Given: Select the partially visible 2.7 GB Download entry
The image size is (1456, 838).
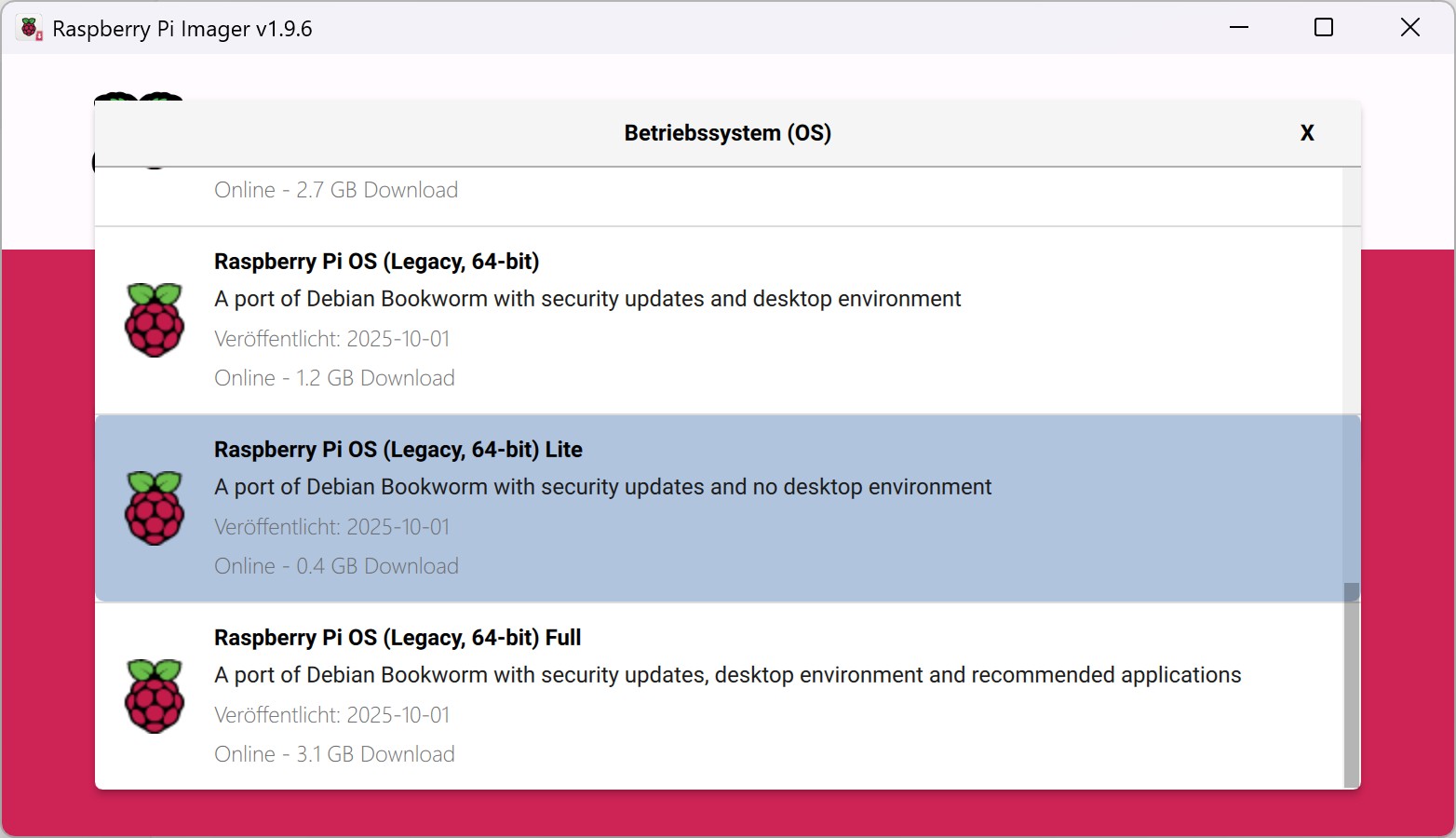Looking at the screenshot, I should 336,191.
